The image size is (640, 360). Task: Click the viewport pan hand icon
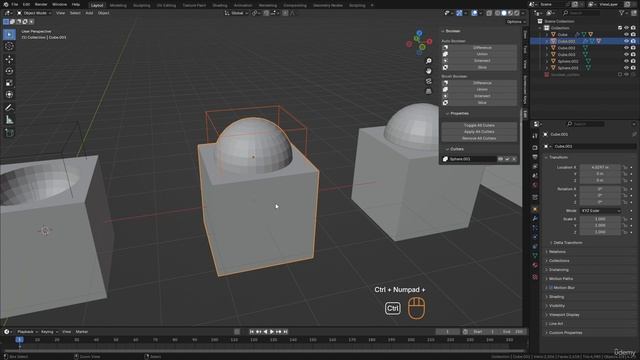429,71
